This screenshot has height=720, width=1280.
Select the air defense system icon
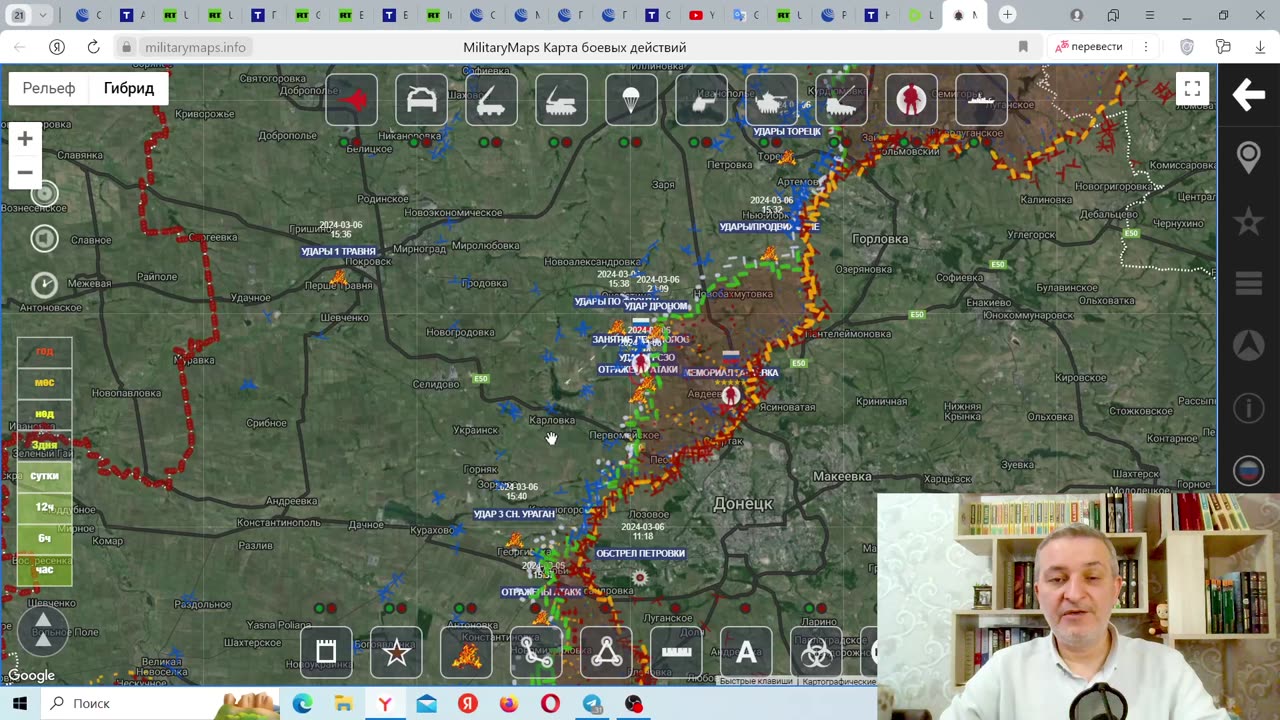pyautogui.click(x=561, y=100)
